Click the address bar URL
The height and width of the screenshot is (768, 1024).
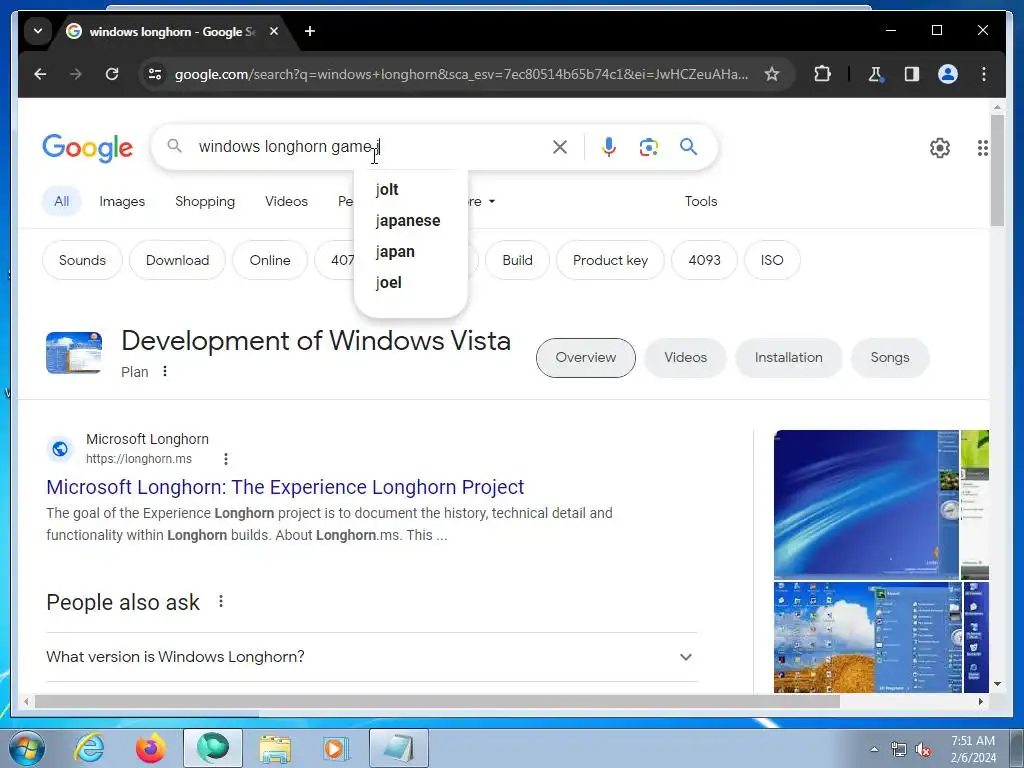tap(461, 74)
